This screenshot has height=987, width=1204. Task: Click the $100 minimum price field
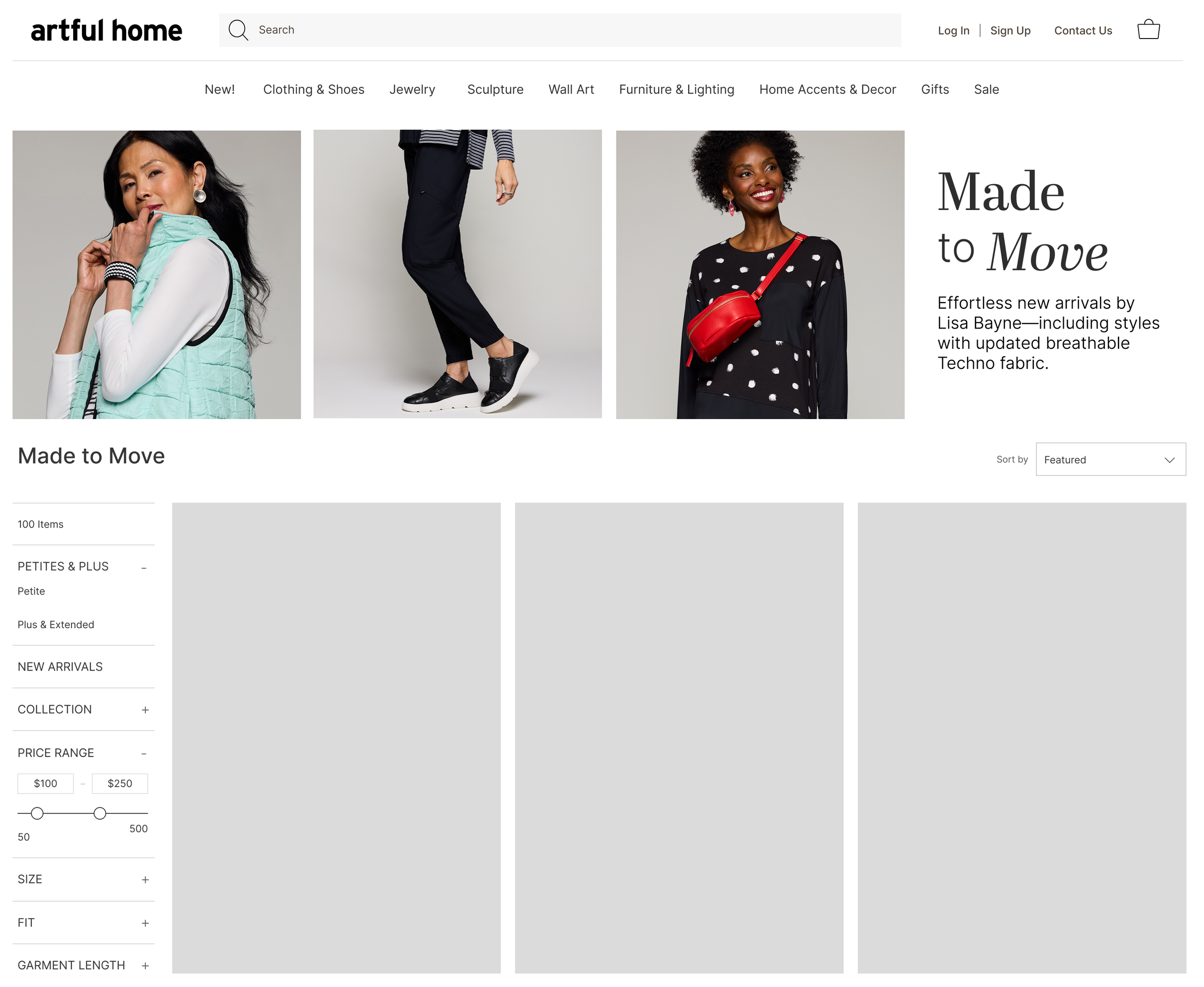(x=45, y=783)
